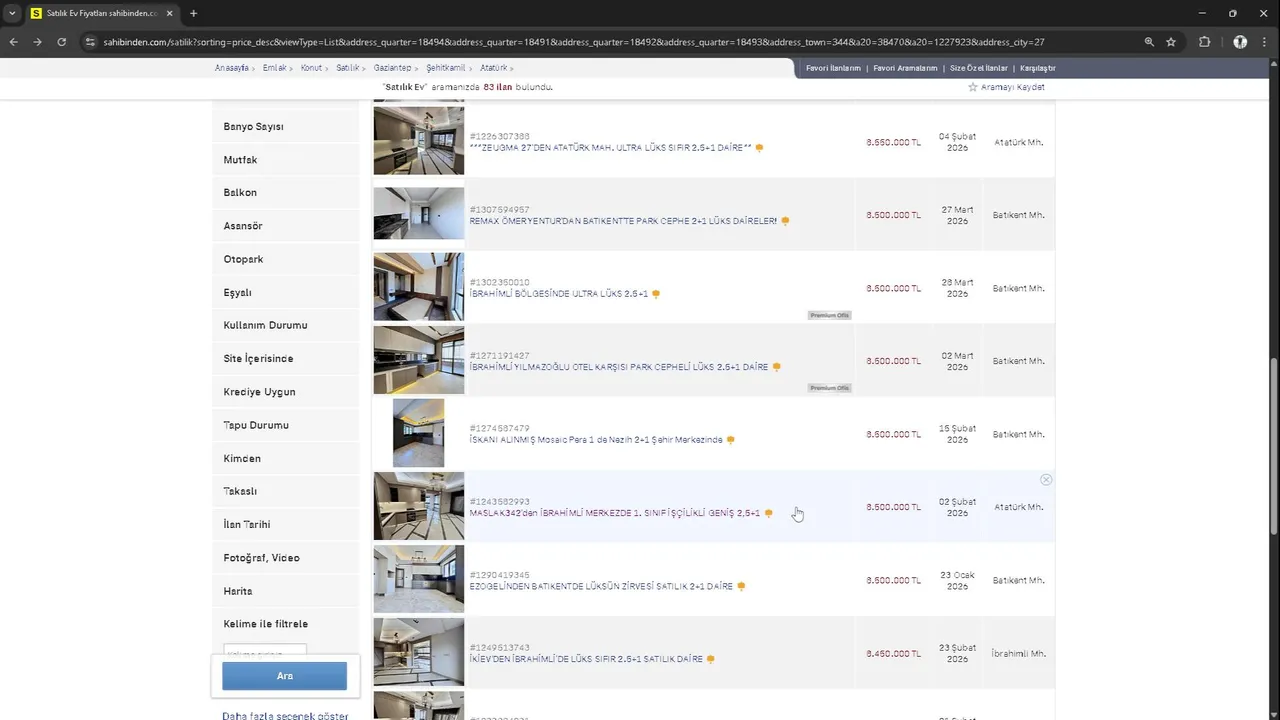Open the Chrome profile avatar
Viewport: 1280px width, 720px height.
coord(1240,42)
